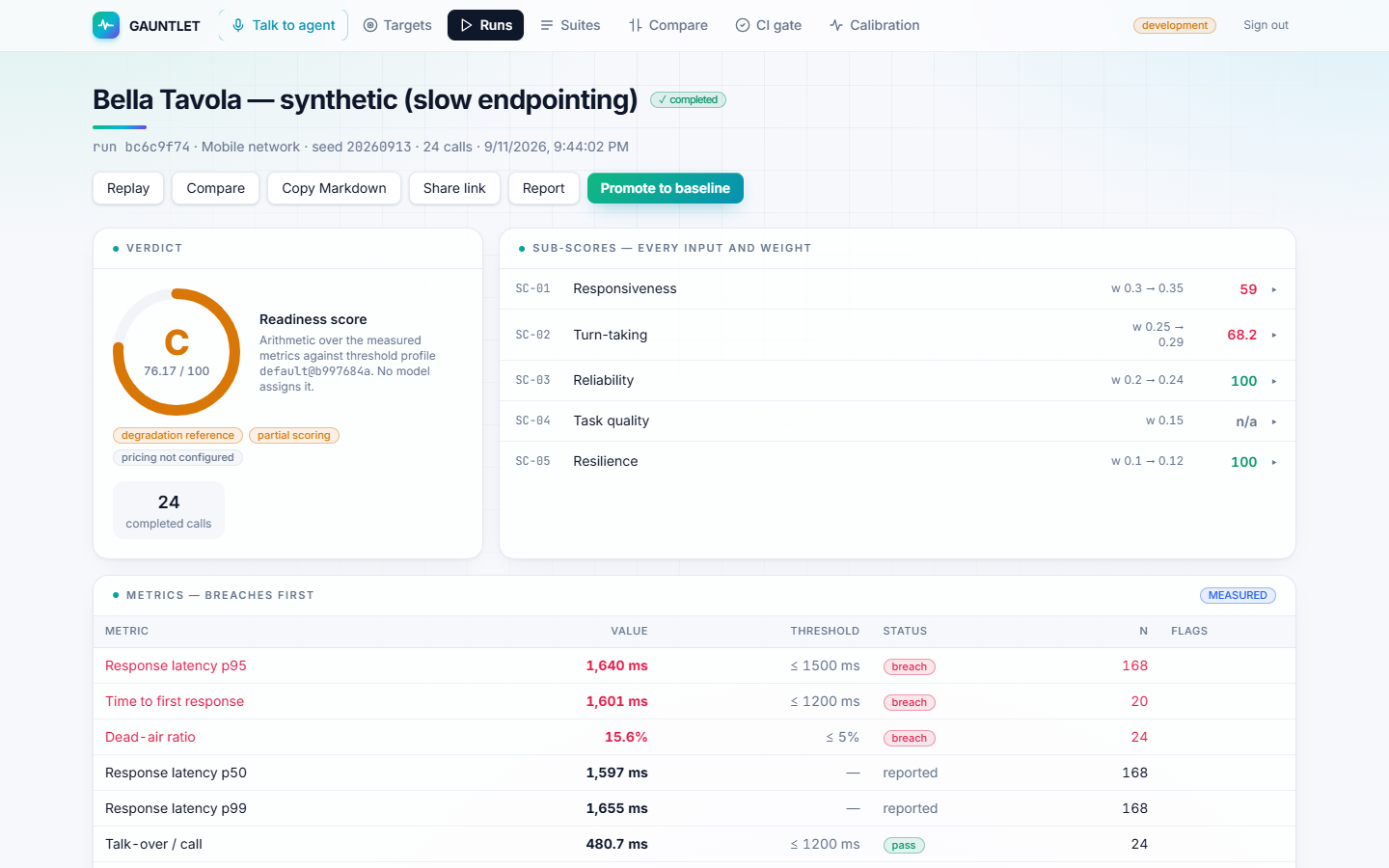Click Promote to baseline
This screenshot has width=1389, height=868.
pyautogui.click(x=666, y=188)
